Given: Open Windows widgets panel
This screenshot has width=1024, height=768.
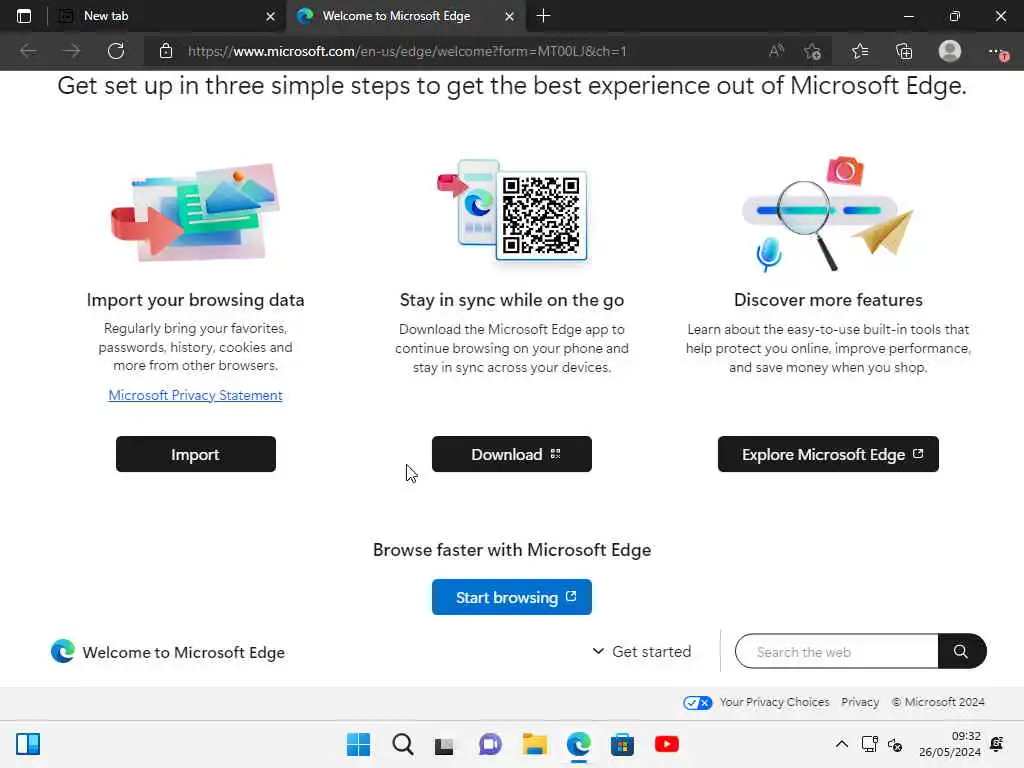Looking at the screenshot, I should (x=28, y=744).
